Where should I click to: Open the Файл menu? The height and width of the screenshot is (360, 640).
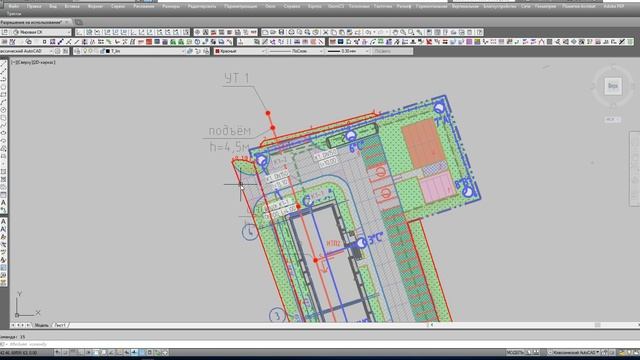point(13,7)
